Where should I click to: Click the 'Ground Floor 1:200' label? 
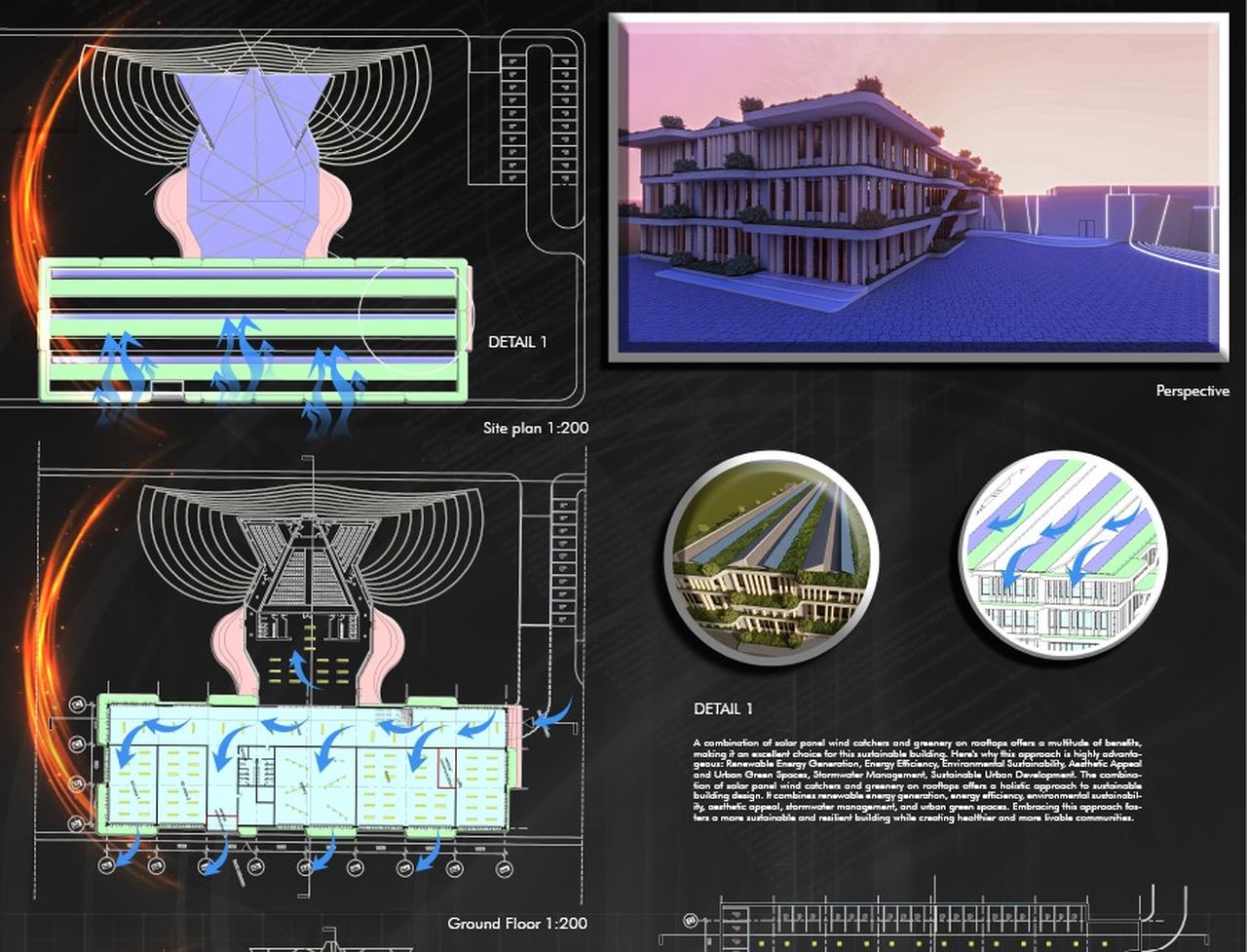(517, 923)
